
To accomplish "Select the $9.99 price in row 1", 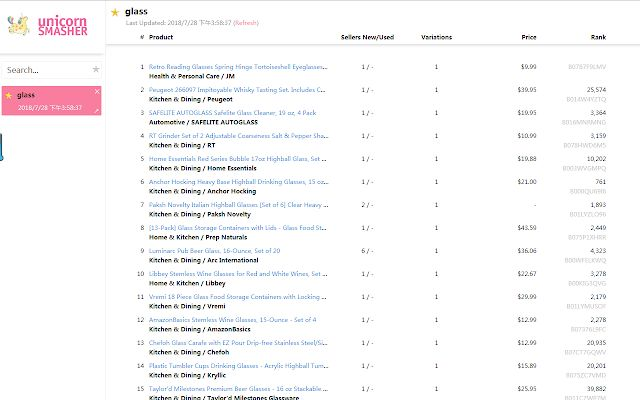I will pyautogui.click(x=529, y=67).
